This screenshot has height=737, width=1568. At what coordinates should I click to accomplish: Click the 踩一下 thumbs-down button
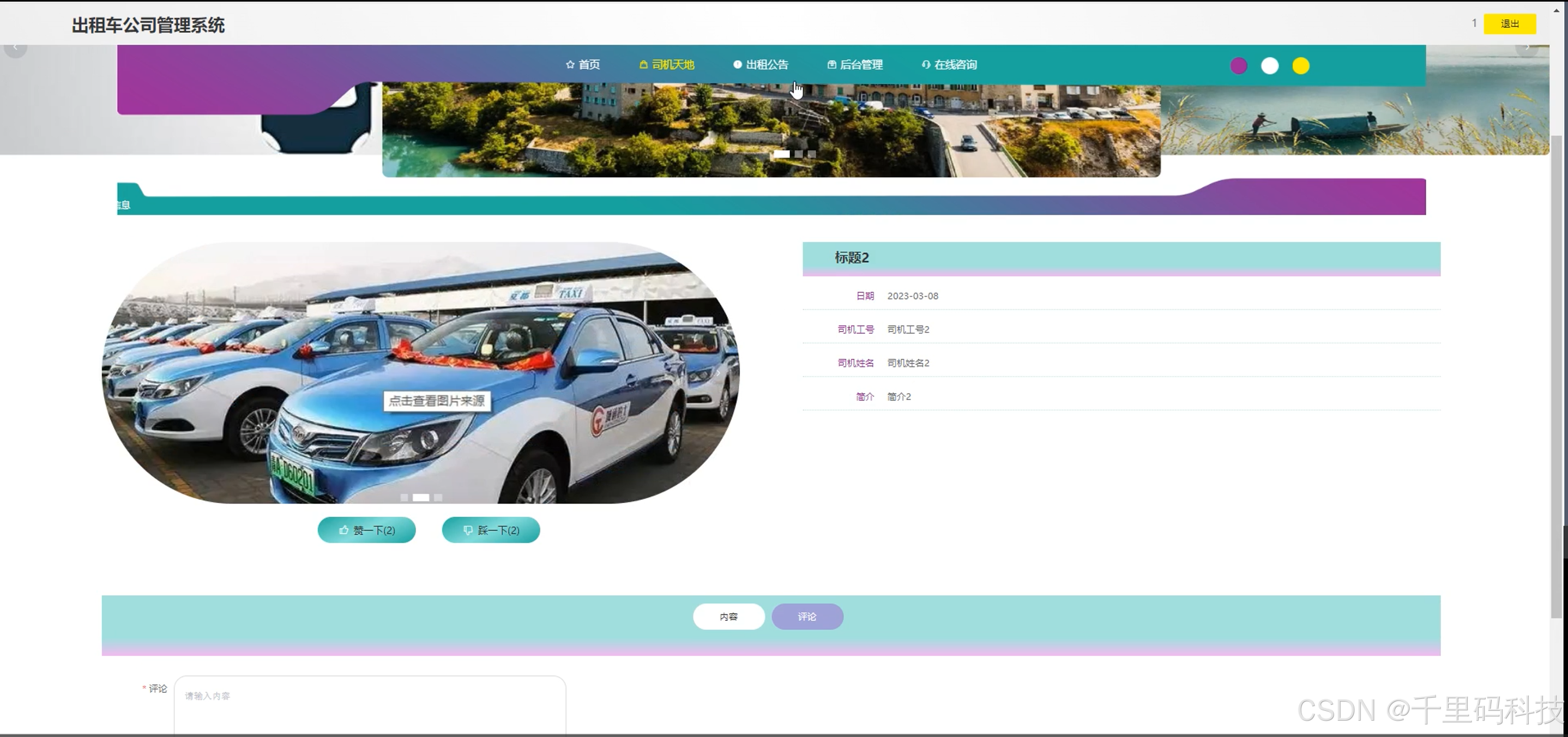tap(491, 530)
